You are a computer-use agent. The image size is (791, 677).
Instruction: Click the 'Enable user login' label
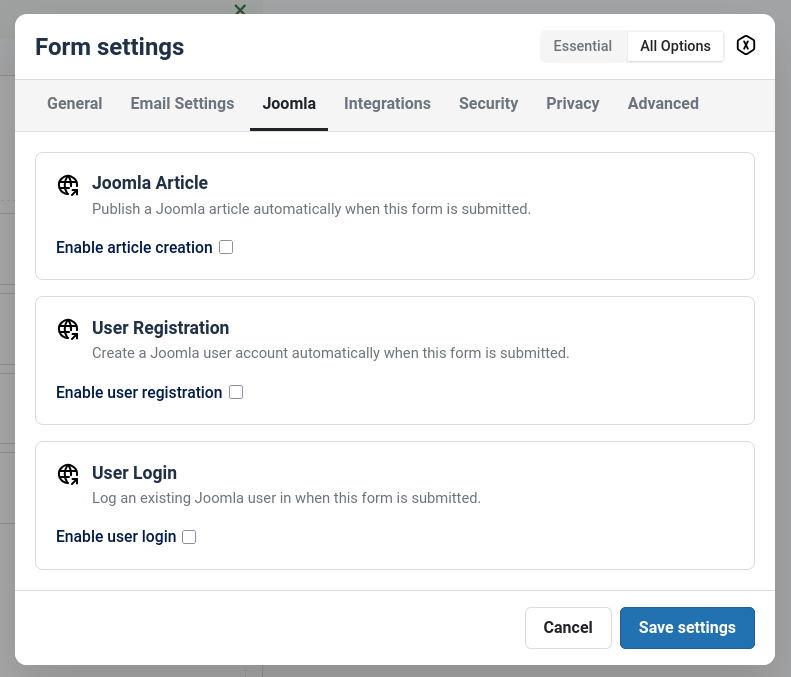116,536
